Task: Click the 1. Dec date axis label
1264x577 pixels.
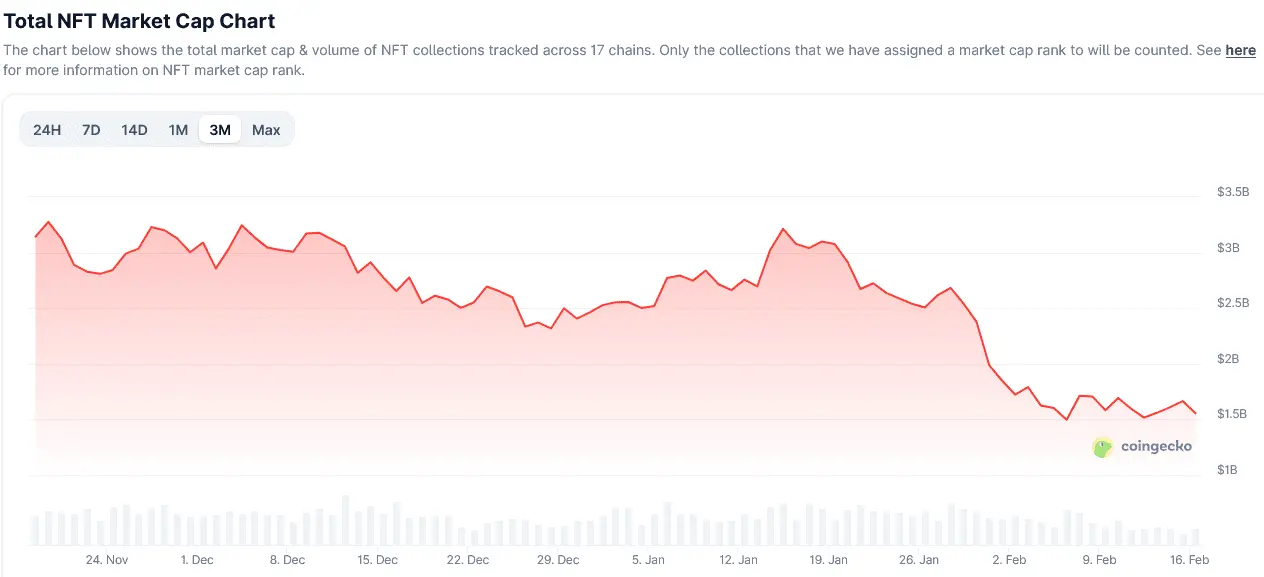Action: coord(197,560)
